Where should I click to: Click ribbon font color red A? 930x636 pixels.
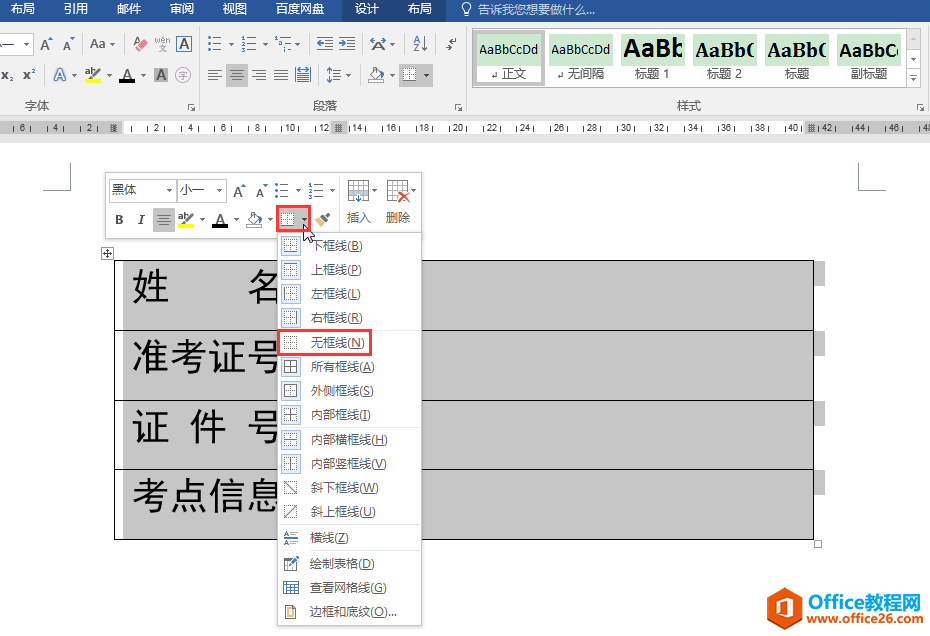pyautogui.click(x=127, y=75)
